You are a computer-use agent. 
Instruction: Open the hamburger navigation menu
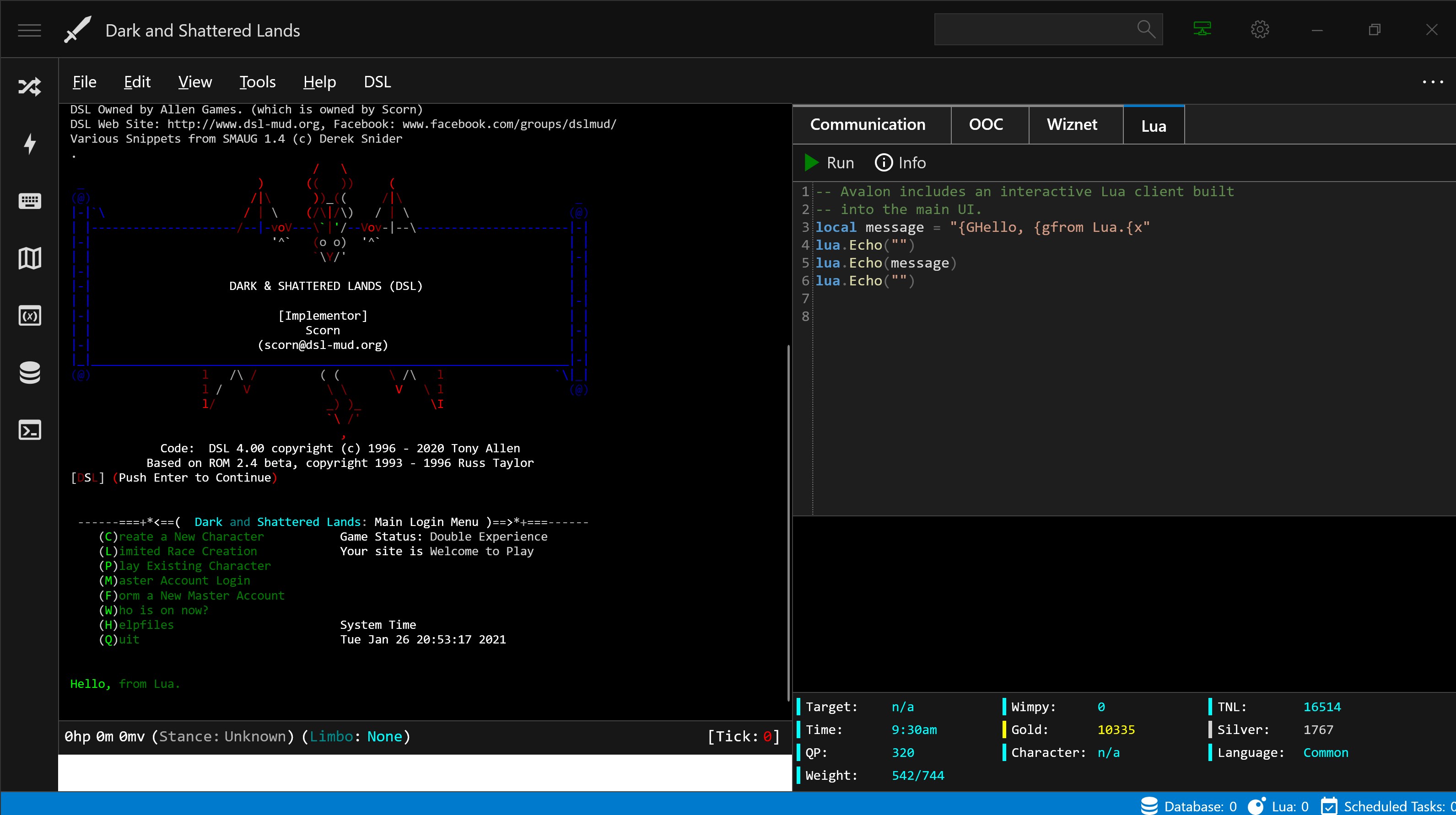point(29,30)
